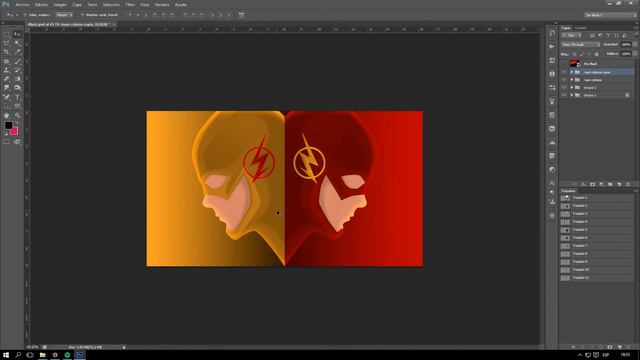The image size is (640, 360).
Task: Click the Auto-Align Layers icon in options bar
Action: [x=241, y=15]
